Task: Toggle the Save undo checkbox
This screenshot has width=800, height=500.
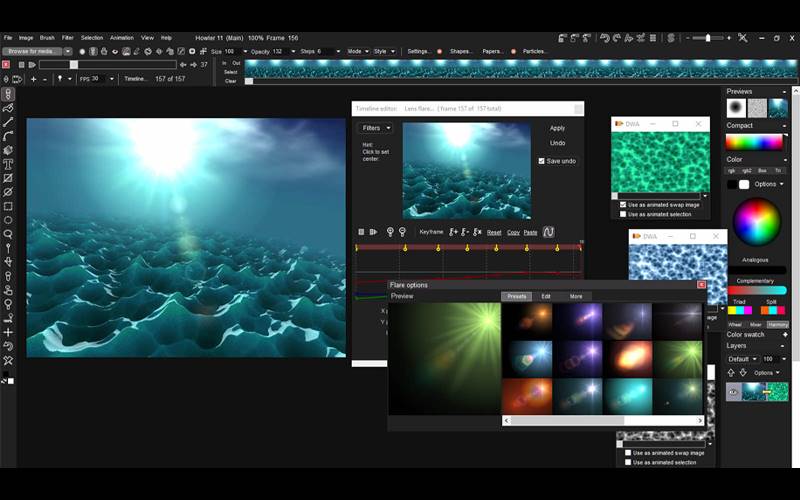Action: [542, 161]
